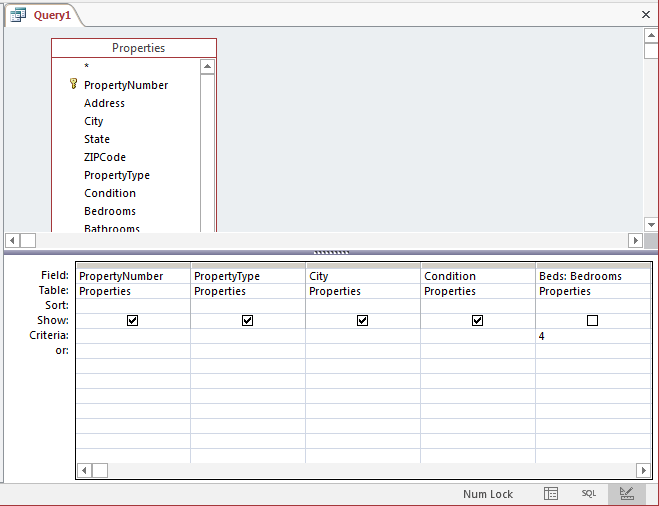Click Criteria cell under City column
Screen dimensions: 659x506
(x=363, y=336)
